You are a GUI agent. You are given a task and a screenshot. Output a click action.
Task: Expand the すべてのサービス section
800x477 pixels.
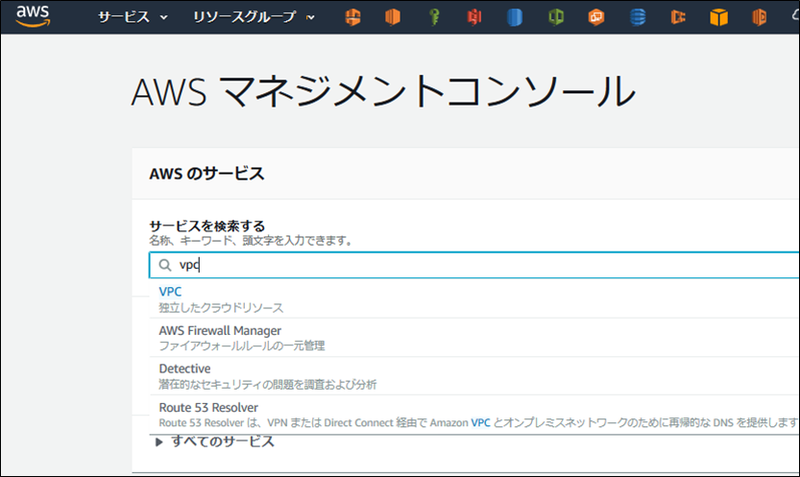(215, 441)
